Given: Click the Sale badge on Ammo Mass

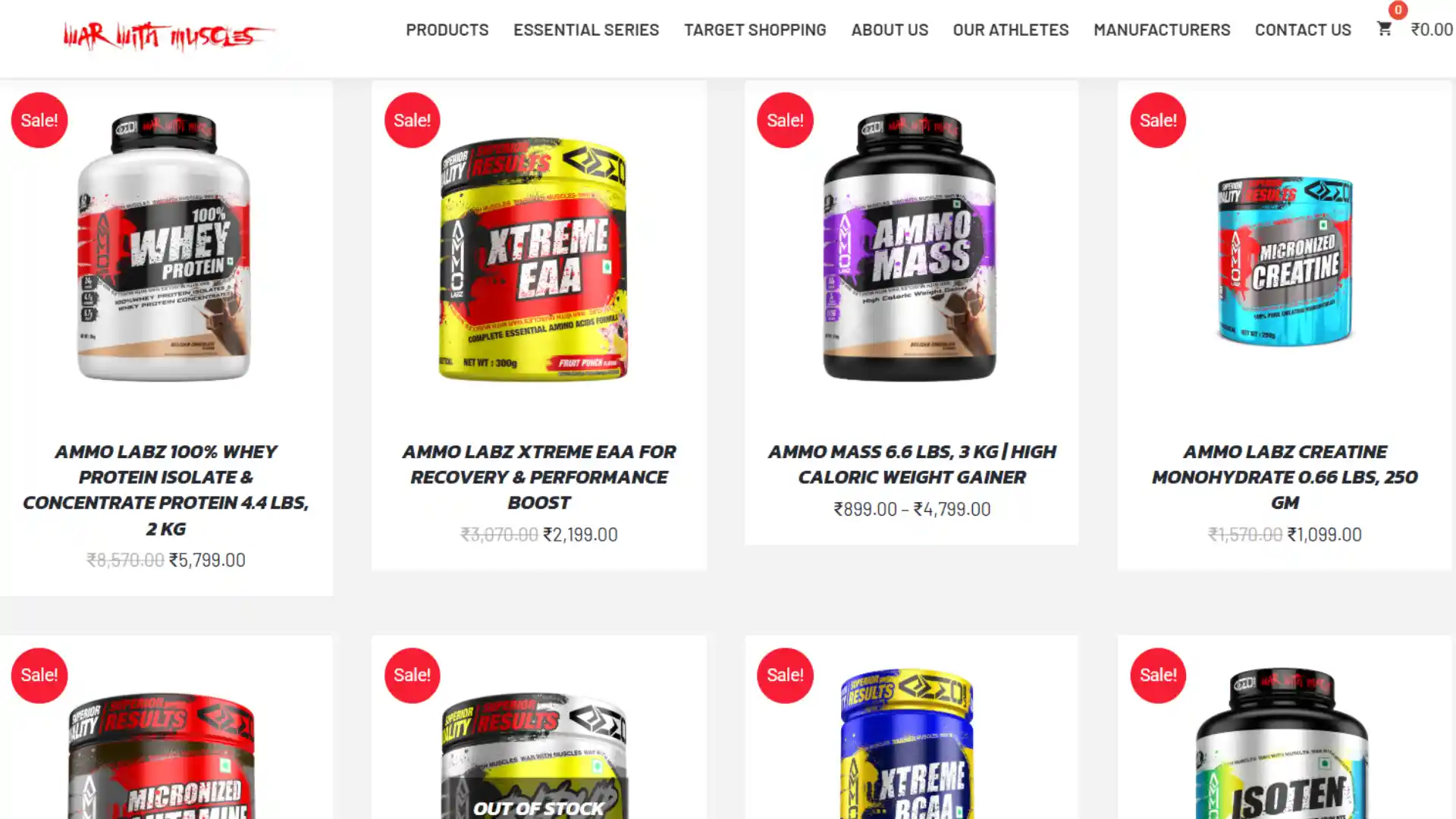Looking at the screenshot, I should 785,120.
